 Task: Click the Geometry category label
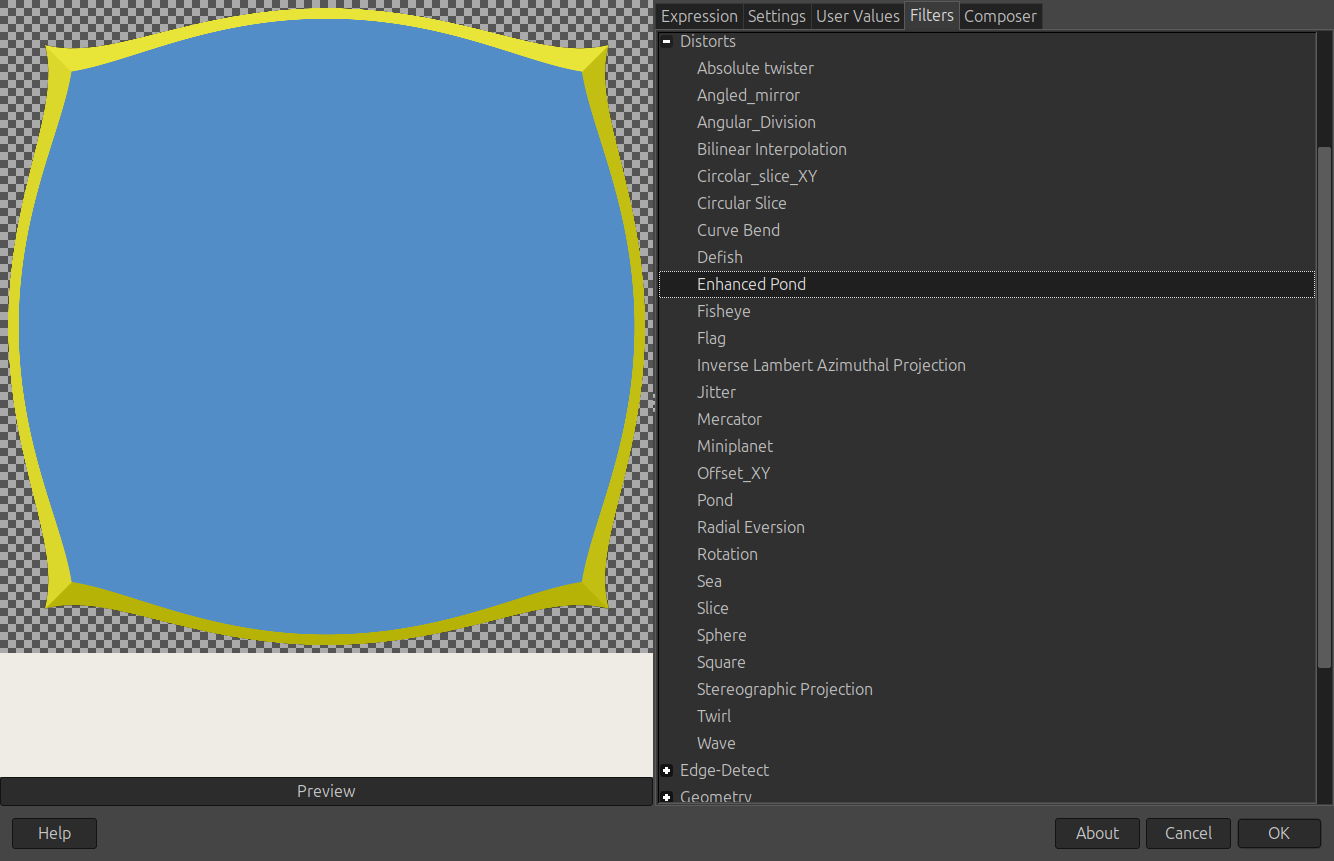click(716, 796)
